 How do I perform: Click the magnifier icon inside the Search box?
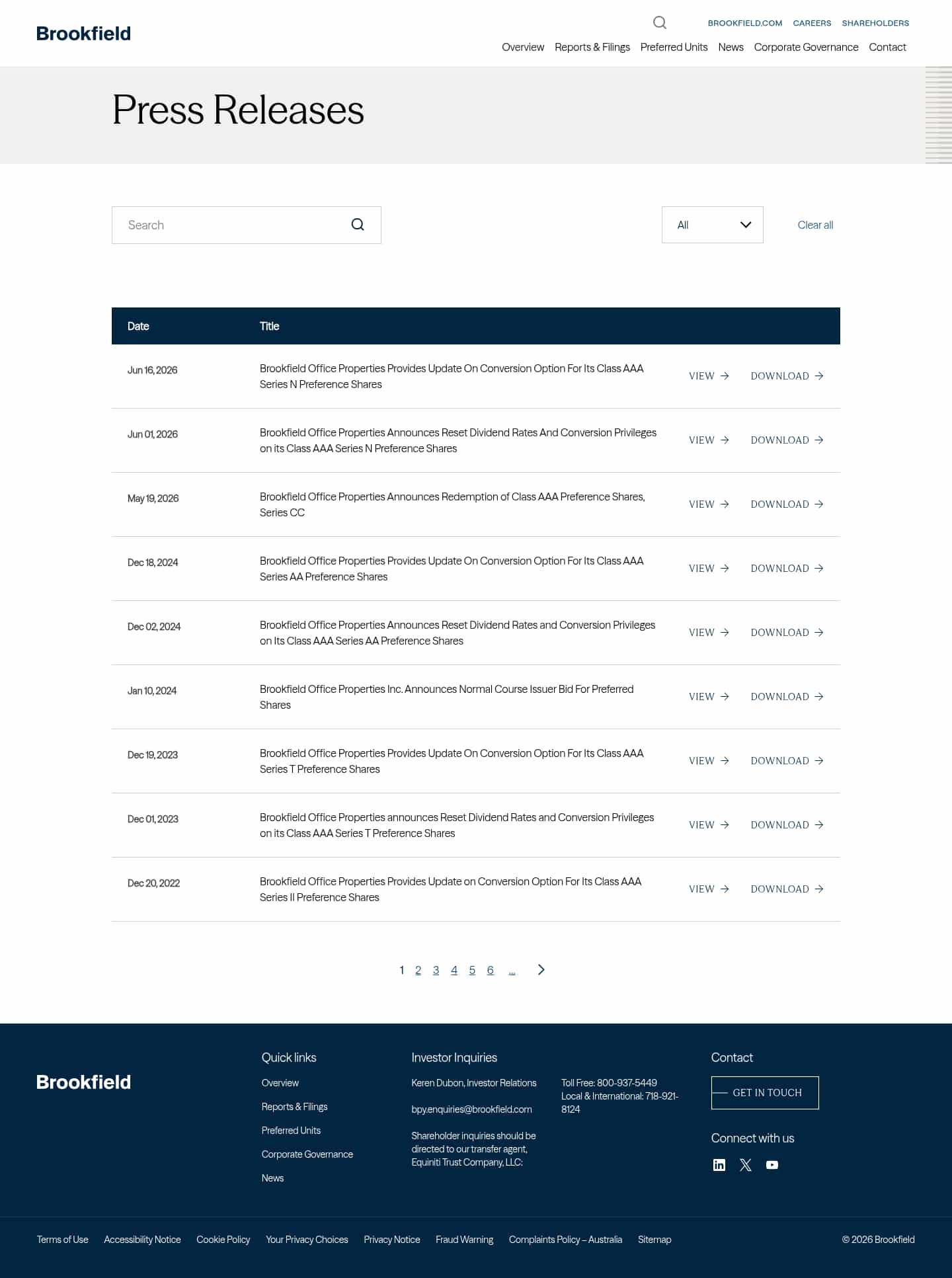click(358, 225)
